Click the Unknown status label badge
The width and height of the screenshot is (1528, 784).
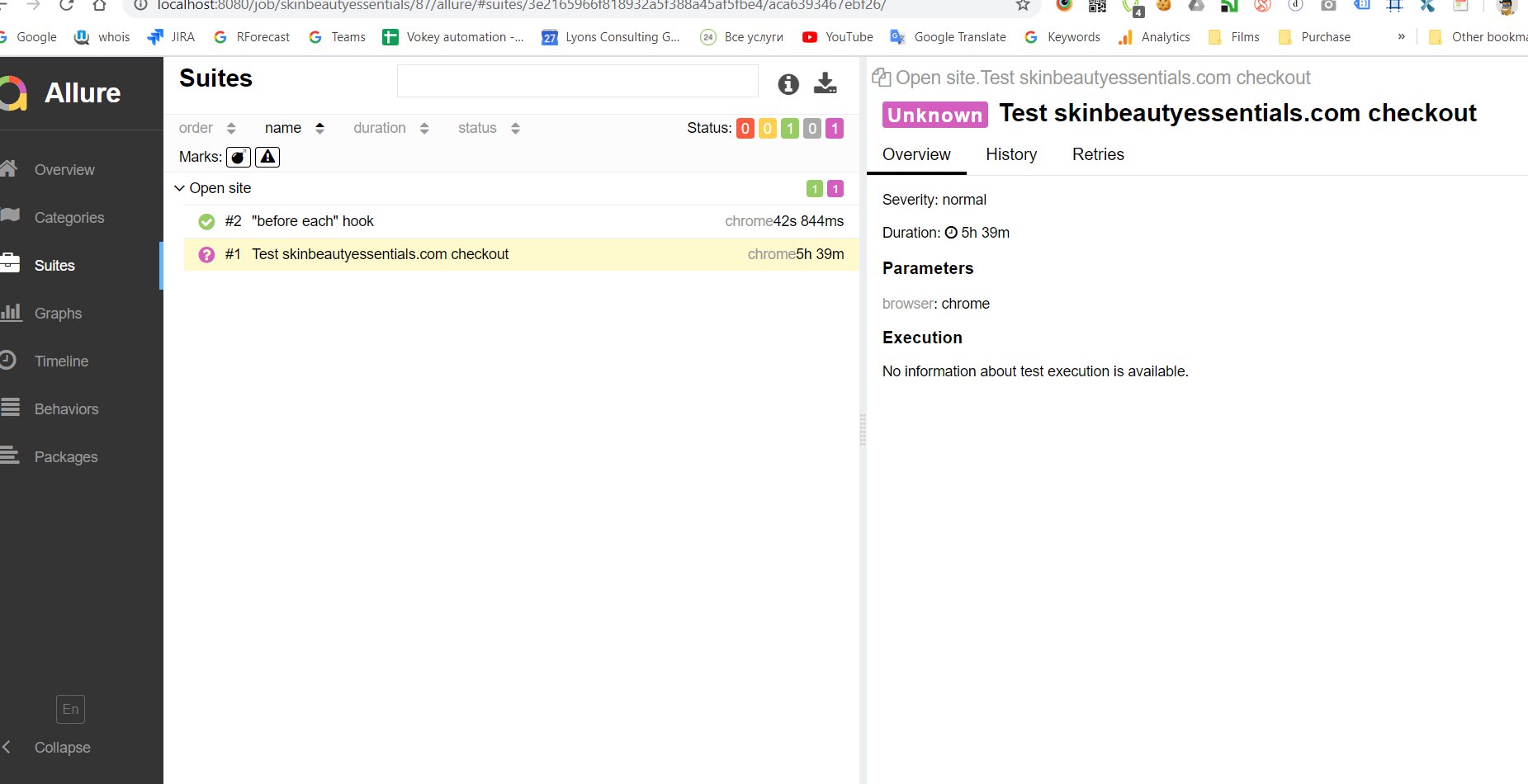935,115
